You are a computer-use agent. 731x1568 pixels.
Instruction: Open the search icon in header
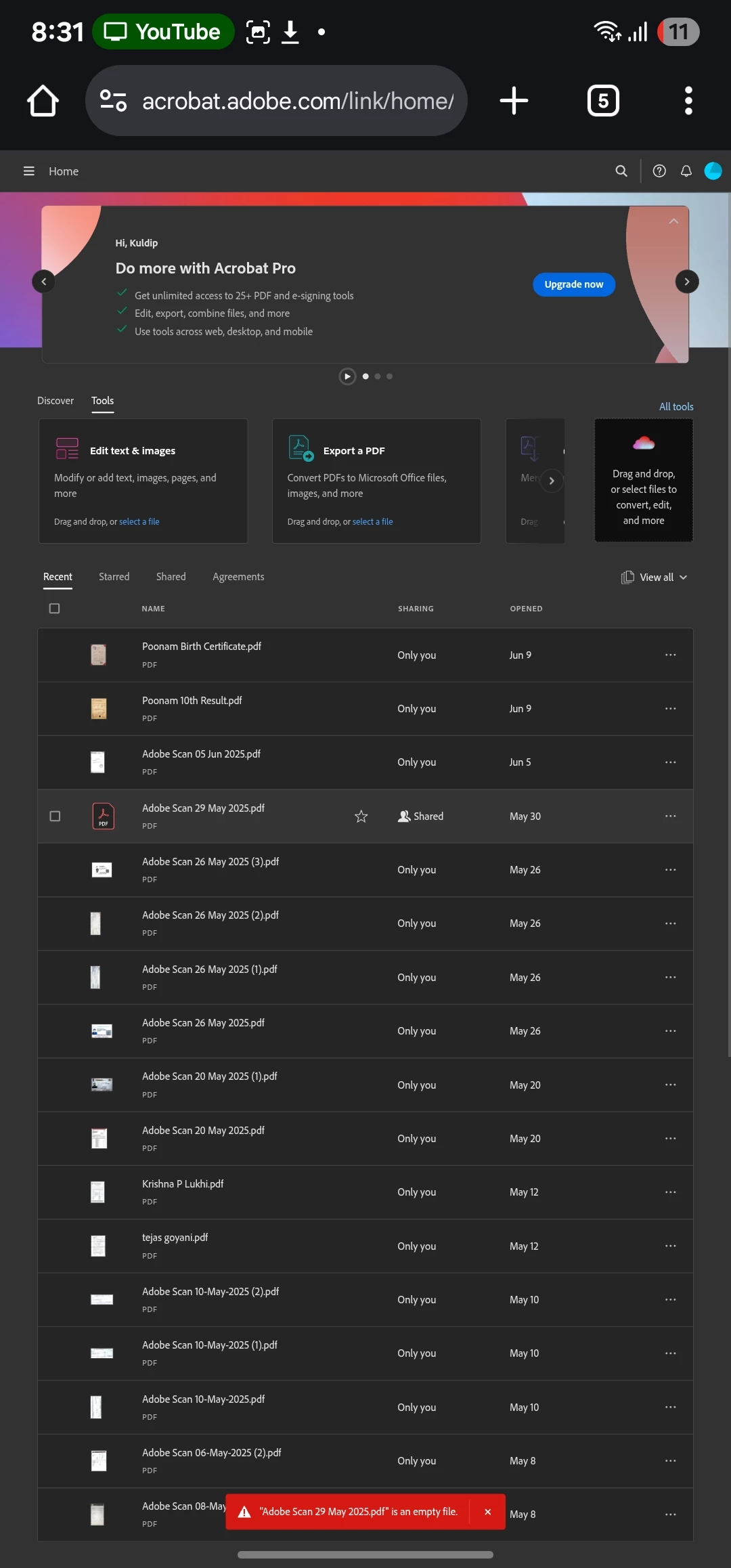click(621, 171)
